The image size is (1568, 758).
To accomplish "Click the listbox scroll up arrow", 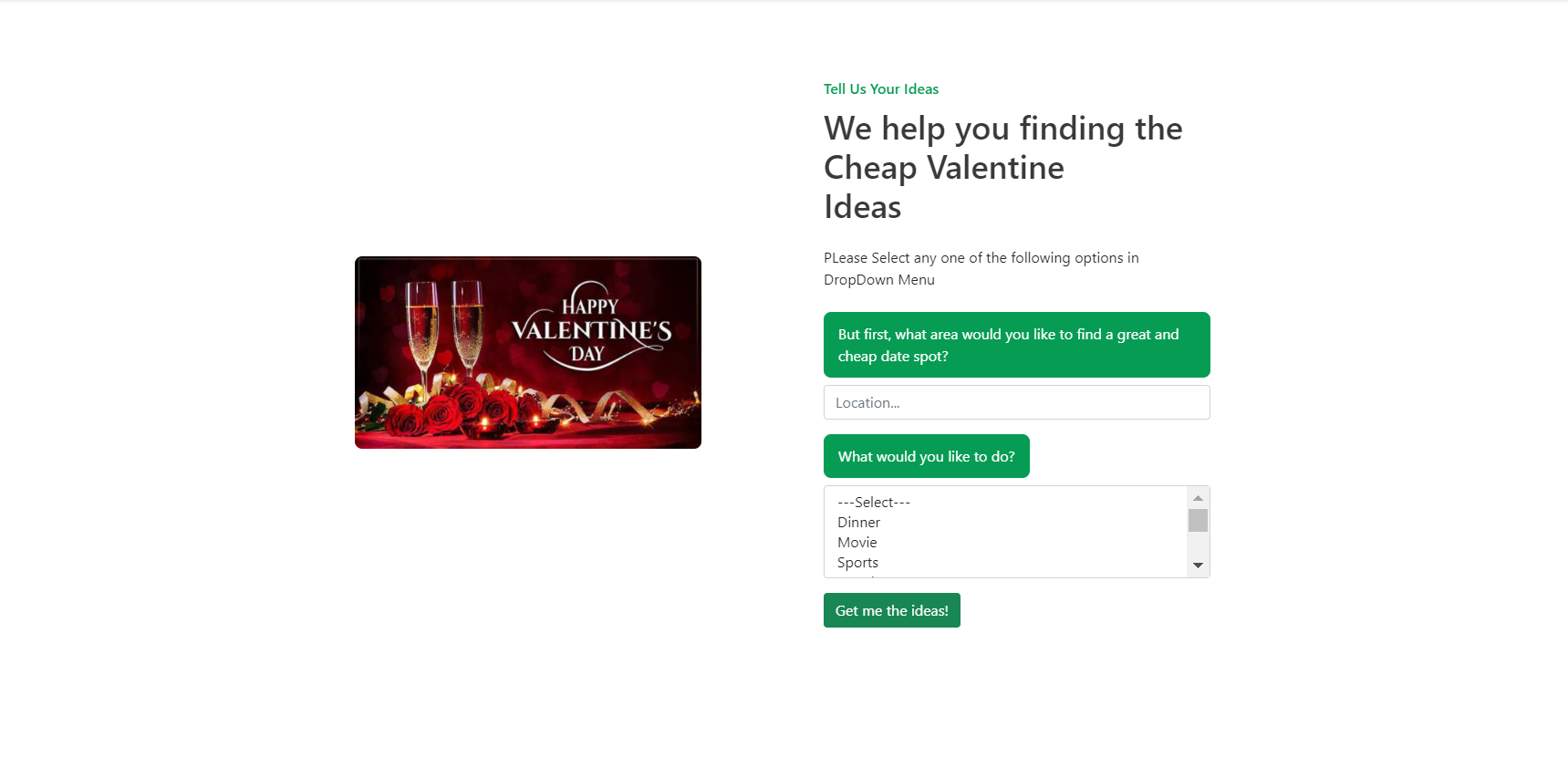I will (1198, 498).
